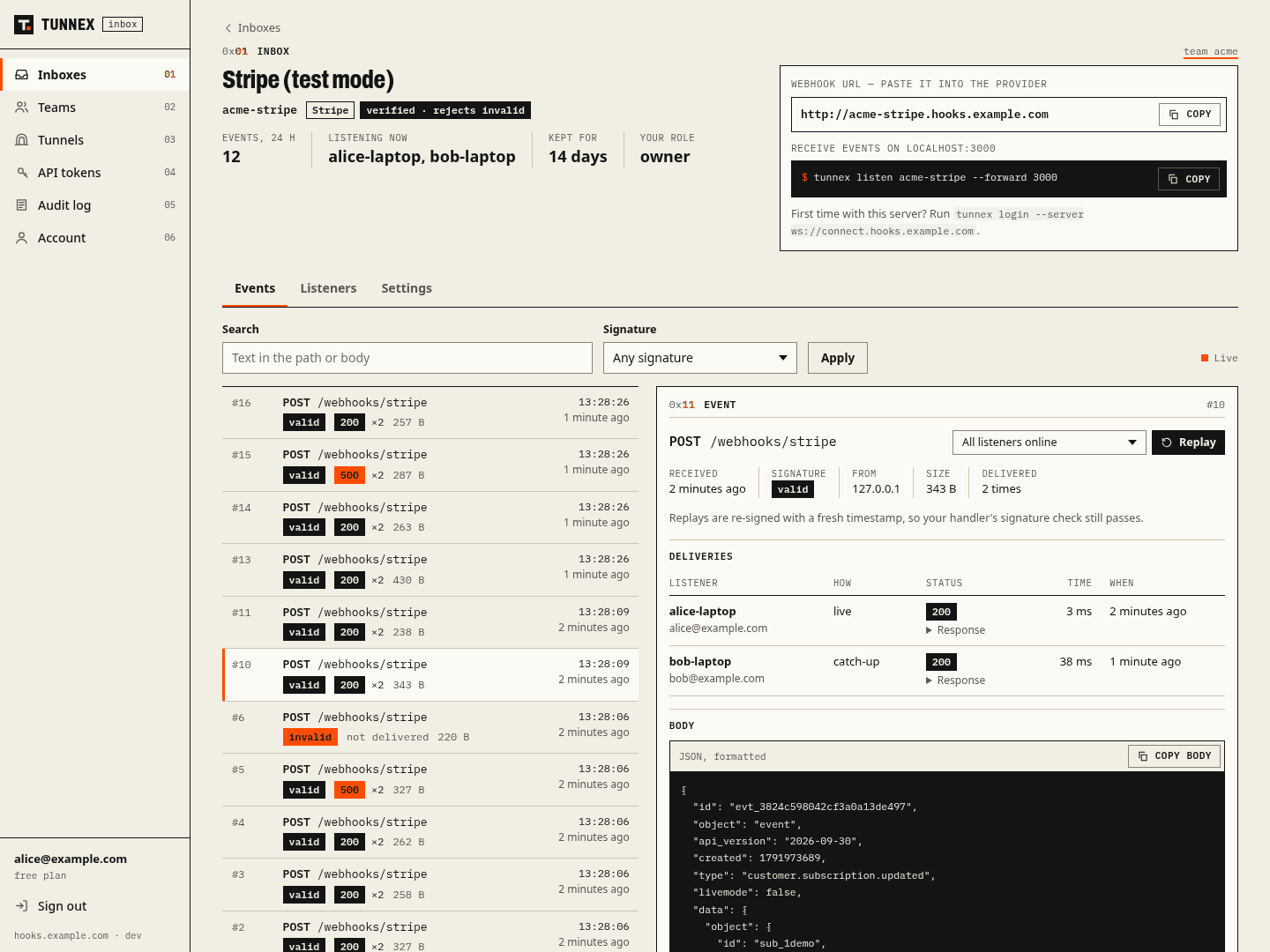1270x952 pixels.
Task: Open event #14 row
Action: pyautogui.click(x=430, y=517)
